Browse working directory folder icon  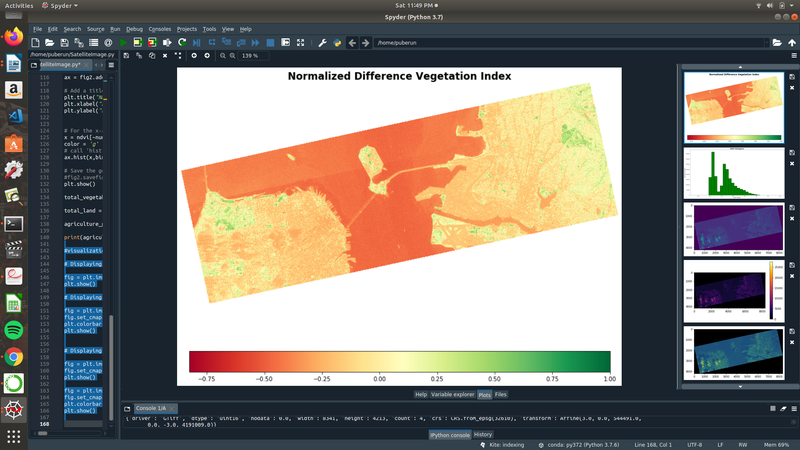(777, 43)
